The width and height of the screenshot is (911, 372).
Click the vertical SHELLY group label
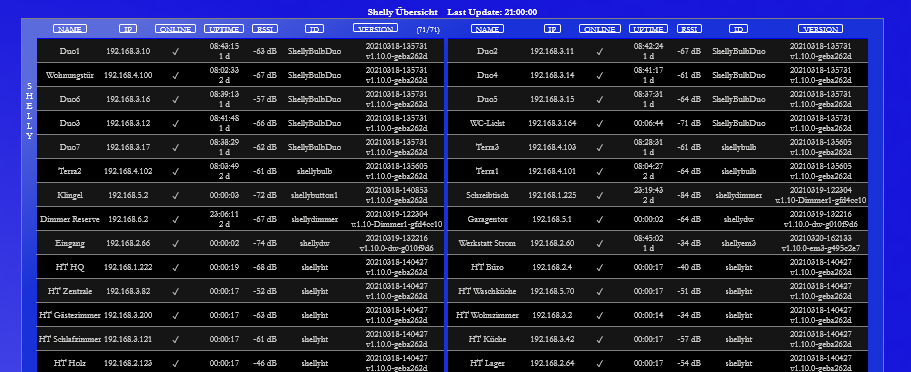tap(30, 111)
